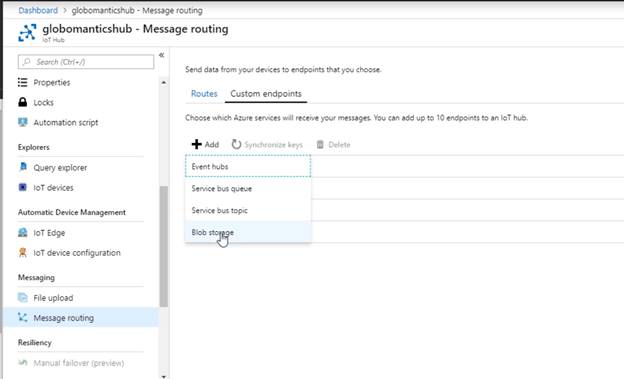Click the Manual failover icon
The width and height of the screenshot is (624, 379).
point(23,362)
